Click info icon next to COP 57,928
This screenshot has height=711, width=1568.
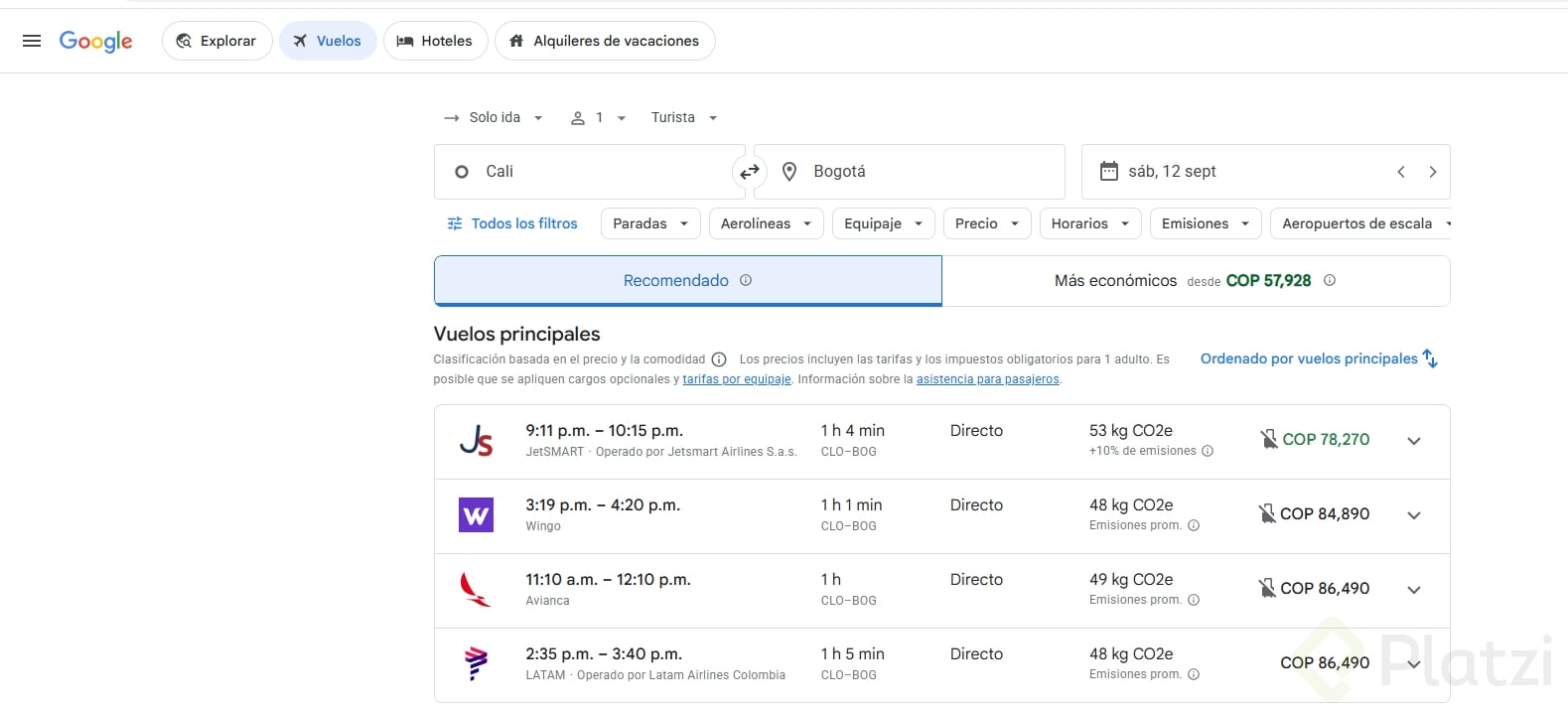(1330, 280)
